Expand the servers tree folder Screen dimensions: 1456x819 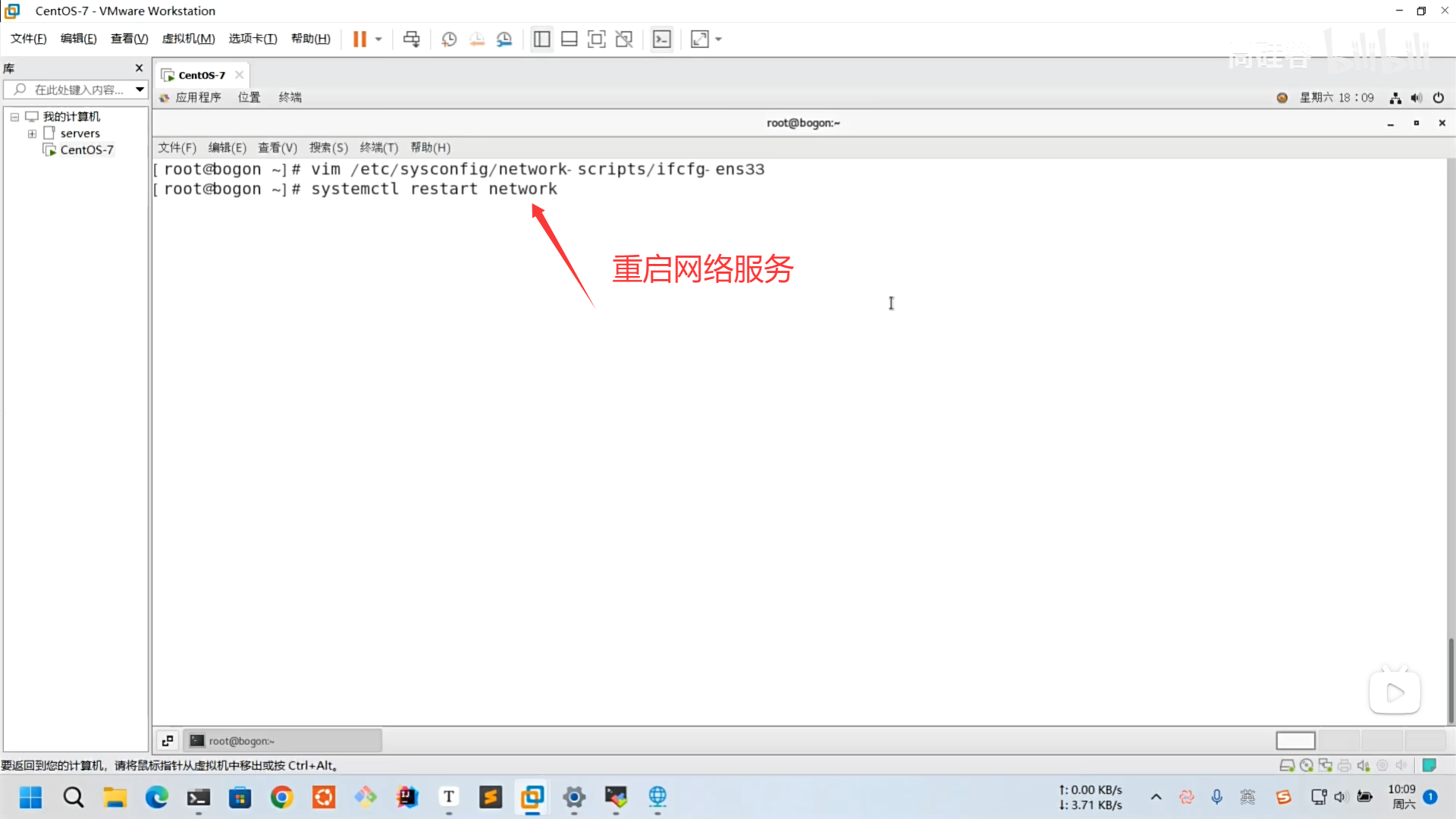pos(32,133)
